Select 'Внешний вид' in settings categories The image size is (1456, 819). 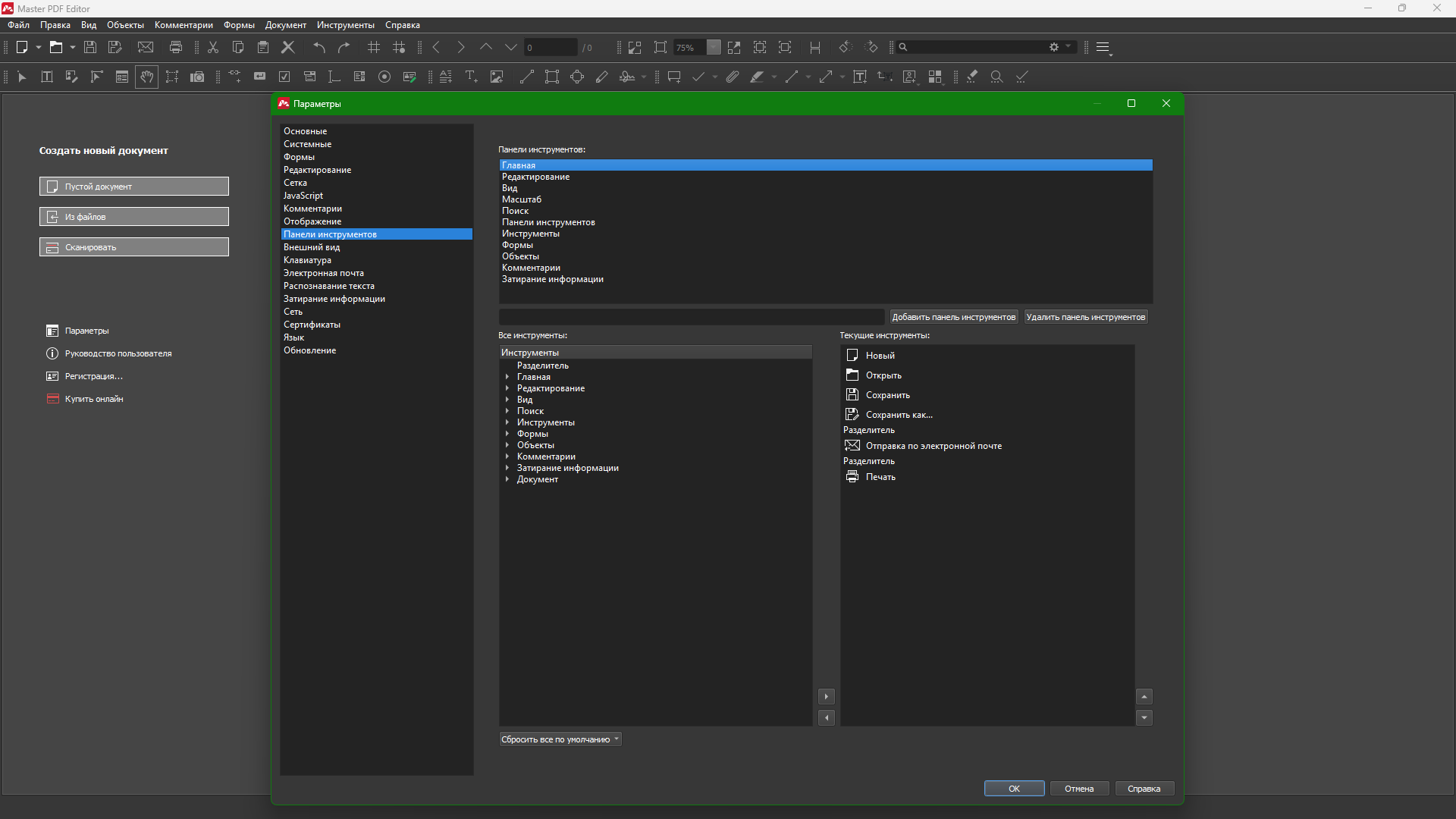coord(312,247)
